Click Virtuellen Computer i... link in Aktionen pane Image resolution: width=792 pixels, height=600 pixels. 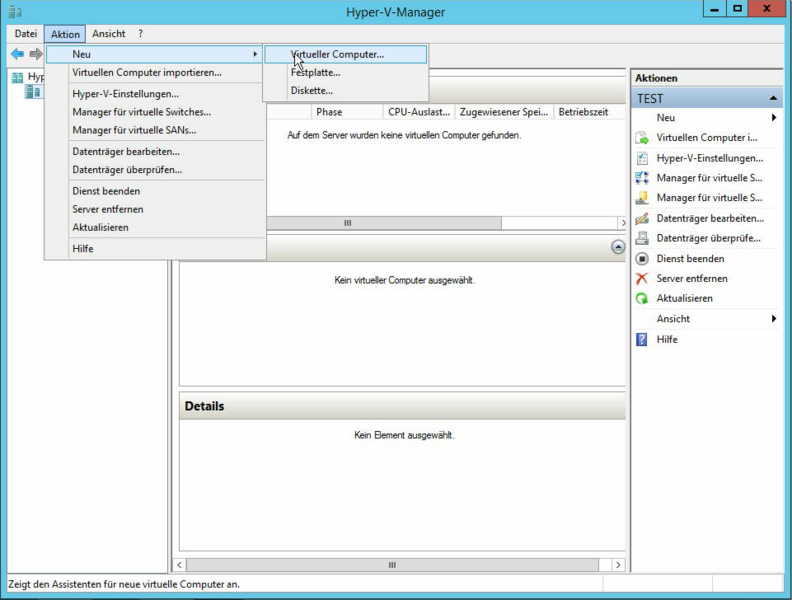[707, 137]
